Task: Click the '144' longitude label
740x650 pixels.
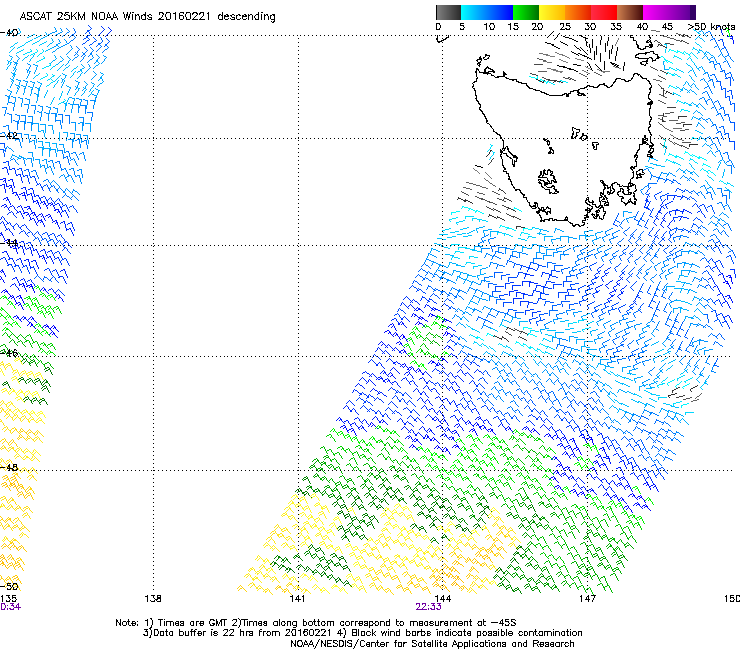Action: pyautogui.click(x=442, y=599)
